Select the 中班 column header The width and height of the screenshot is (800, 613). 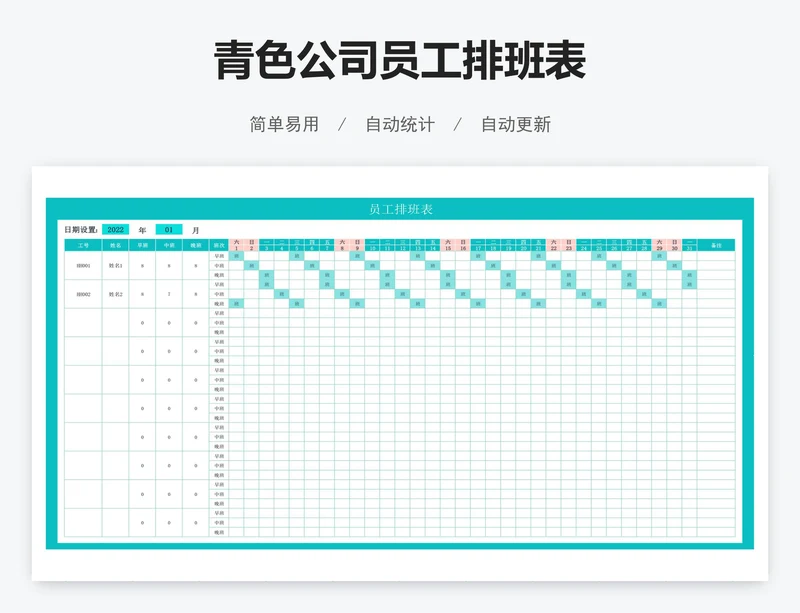pos(169,246)
